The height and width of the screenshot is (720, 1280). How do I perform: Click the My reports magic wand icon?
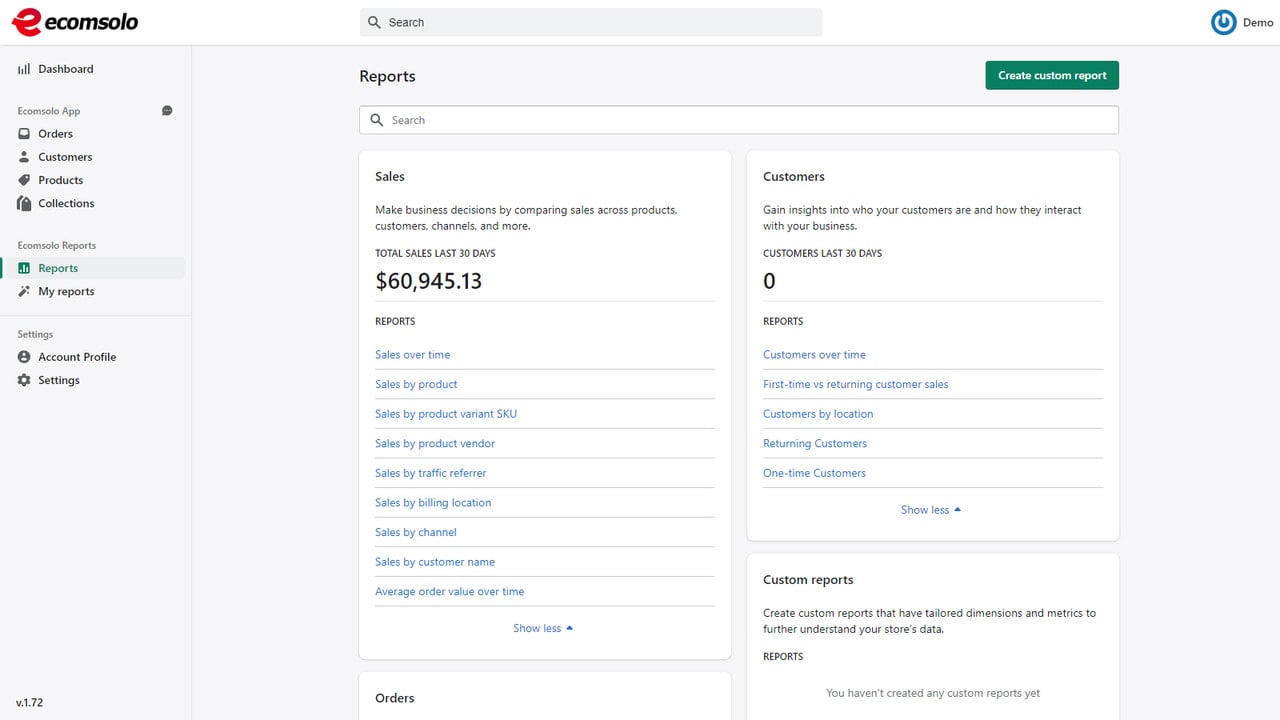pos(24,291)
